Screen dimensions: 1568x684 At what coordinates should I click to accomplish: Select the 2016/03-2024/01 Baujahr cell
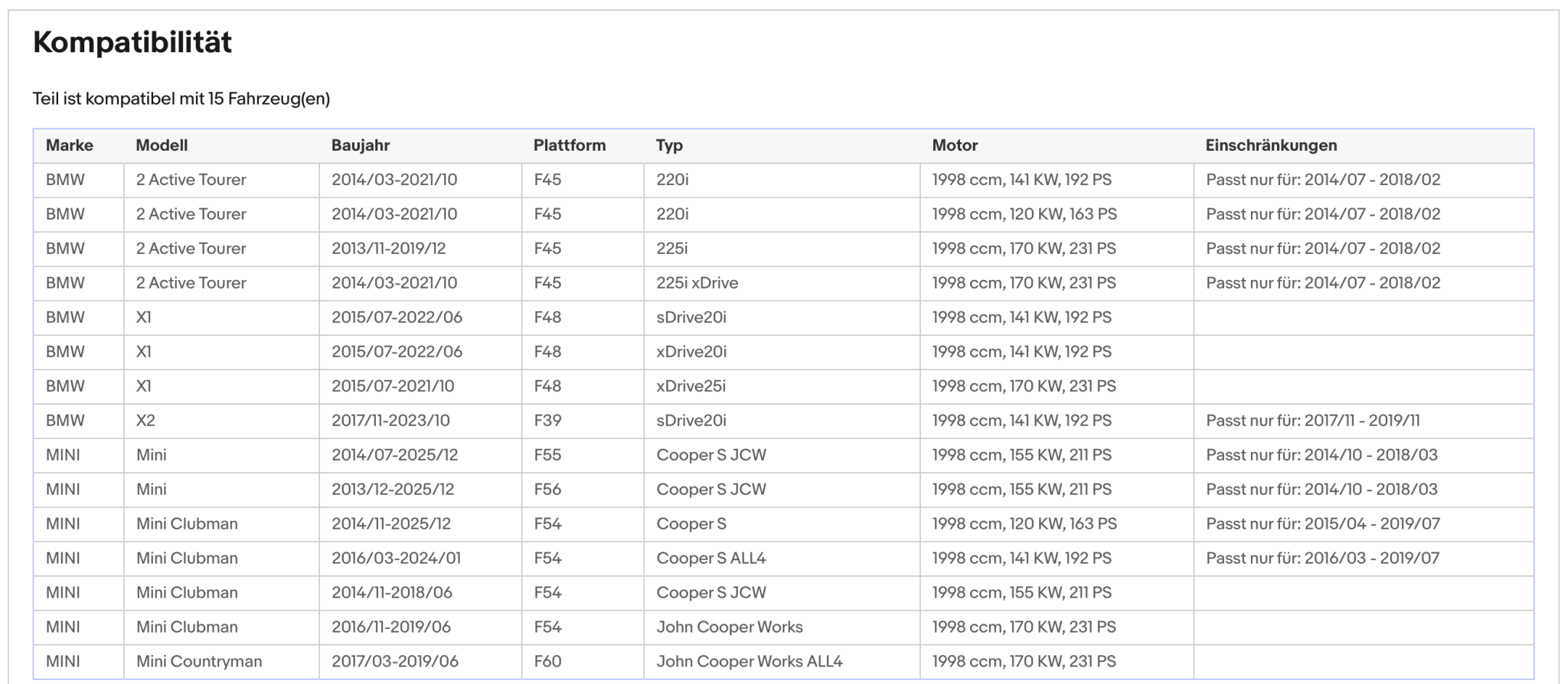[420, 559]
